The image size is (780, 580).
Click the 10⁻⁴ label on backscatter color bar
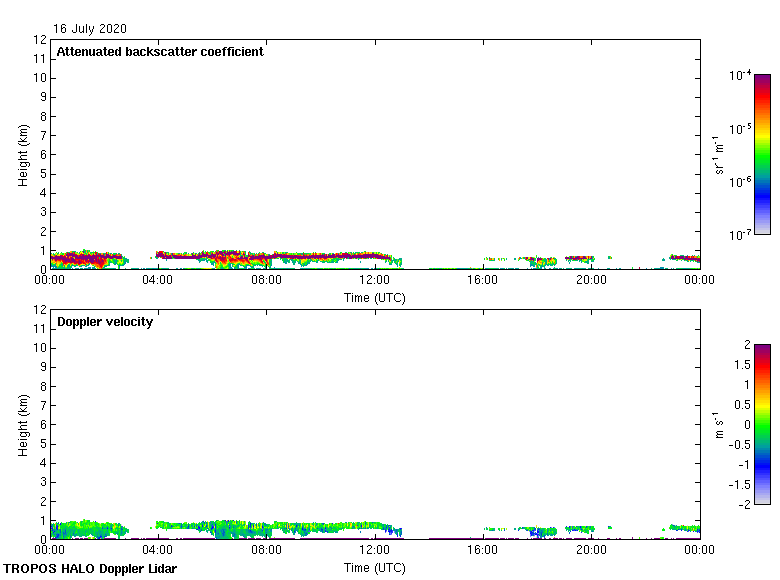pos(740,76)
